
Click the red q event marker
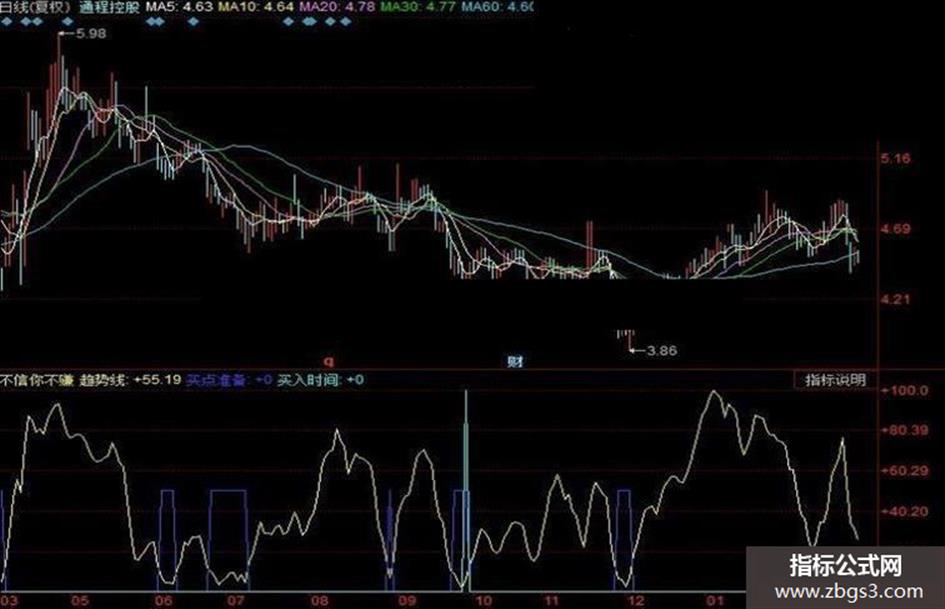click(x=328, y=361)
